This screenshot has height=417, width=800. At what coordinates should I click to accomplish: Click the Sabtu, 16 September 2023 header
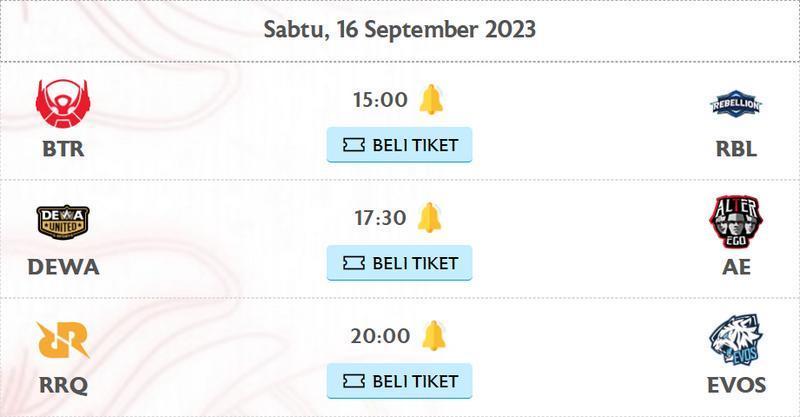click(x=399, y=29)
